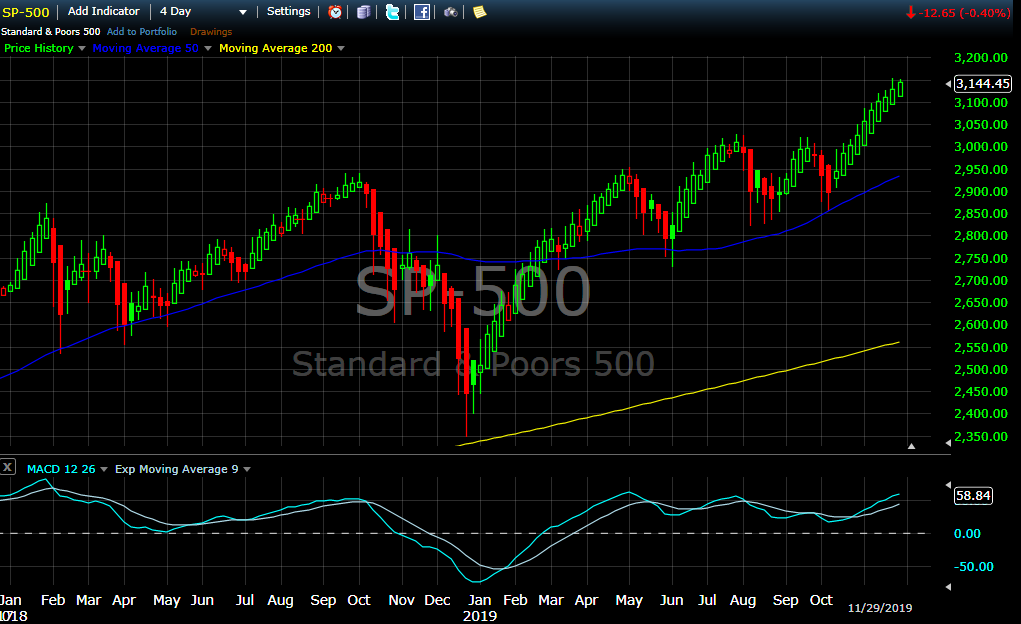The height and width of the screenshot is (624, 1021).
Task: Click the left-pointing arrow beside the 2,350.00 label
Action: (948, 443)
